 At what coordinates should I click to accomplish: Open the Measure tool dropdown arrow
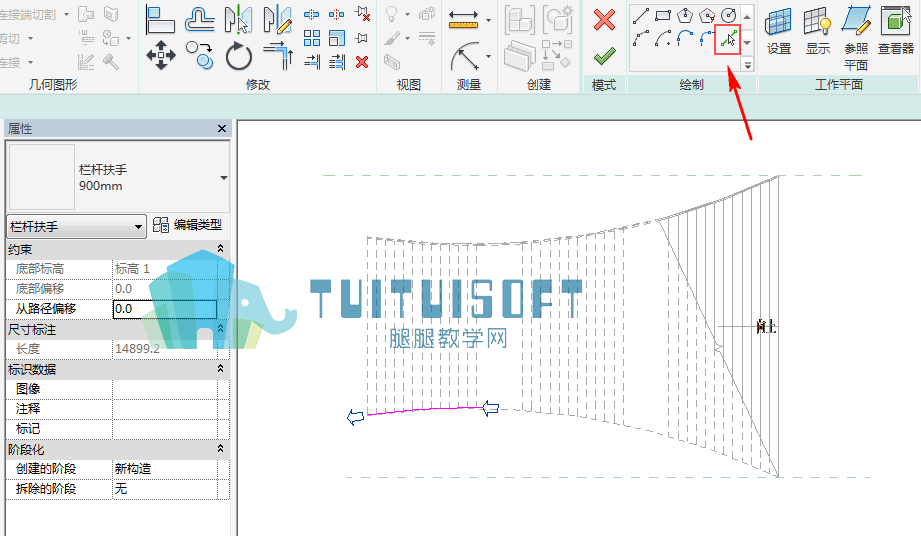(488, 57)
